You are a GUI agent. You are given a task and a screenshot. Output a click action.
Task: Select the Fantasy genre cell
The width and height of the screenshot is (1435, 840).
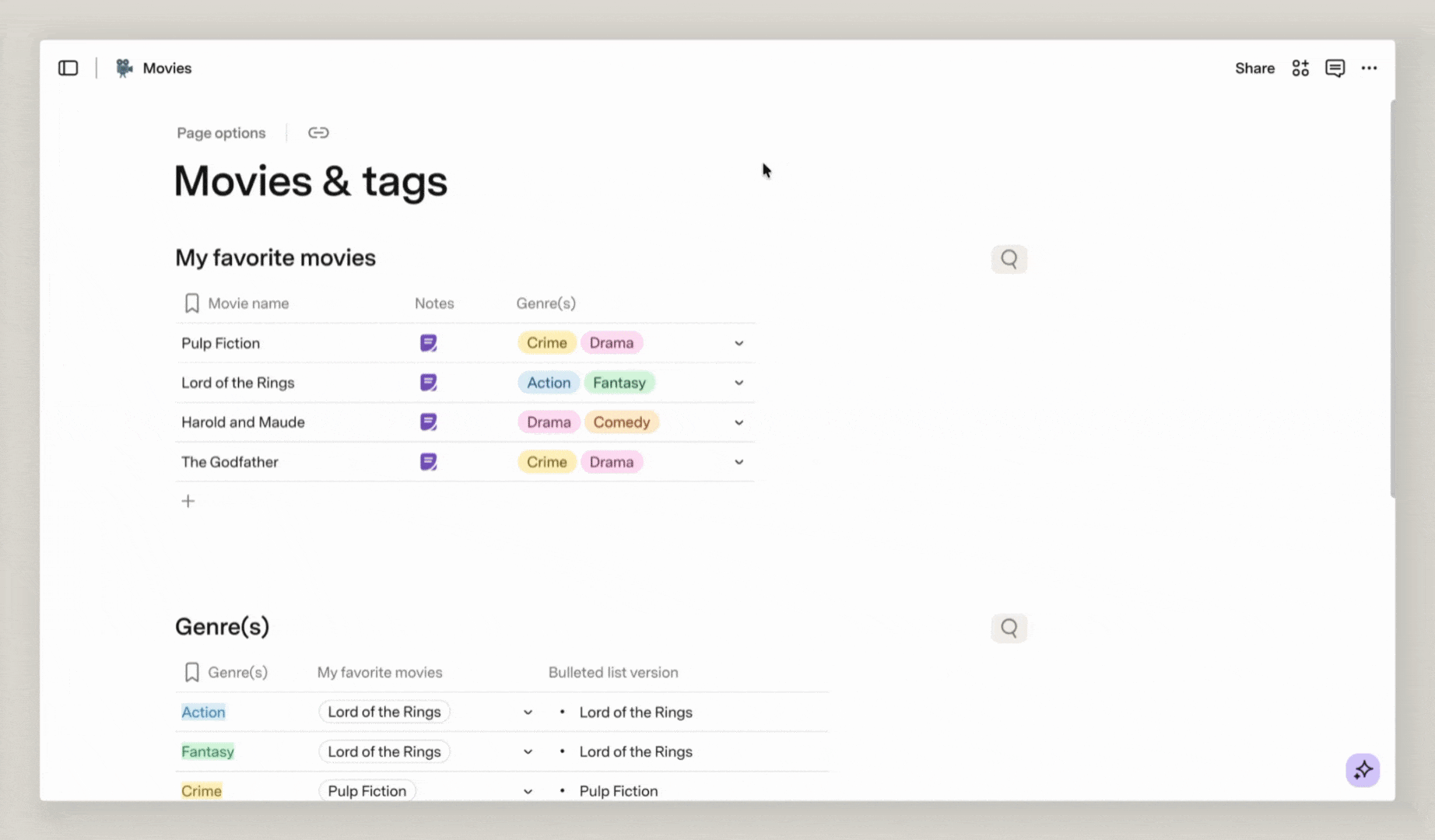point(208,752)
